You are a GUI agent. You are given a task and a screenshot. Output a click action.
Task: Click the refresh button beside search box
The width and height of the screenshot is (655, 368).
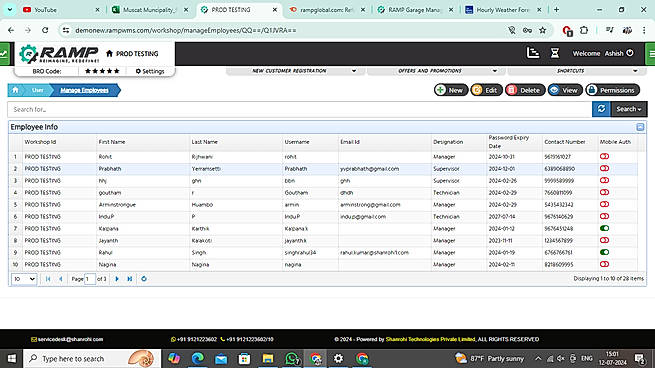point(601,109)
